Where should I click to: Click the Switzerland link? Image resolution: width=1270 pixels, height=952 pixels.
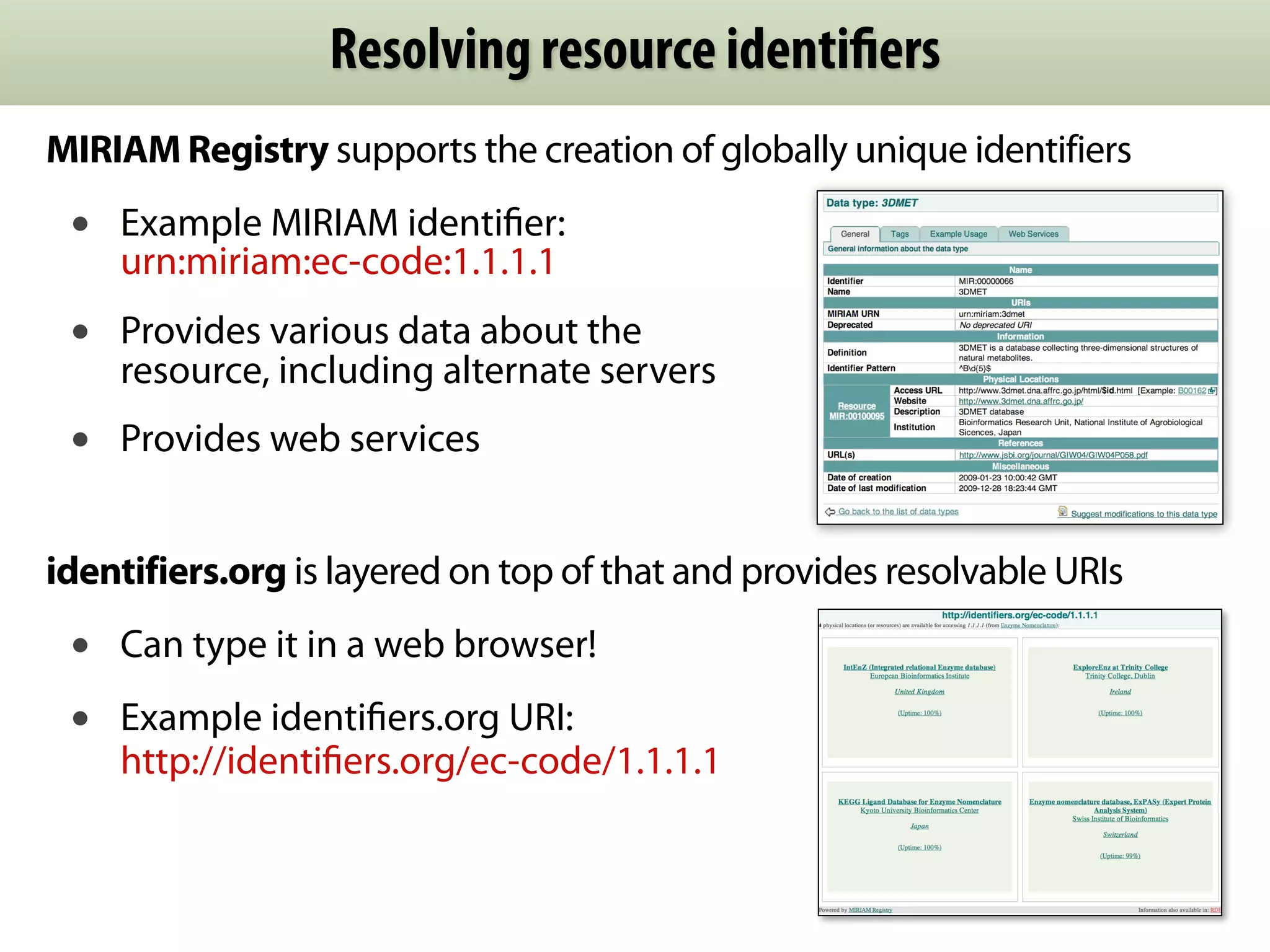(1120, 835)
